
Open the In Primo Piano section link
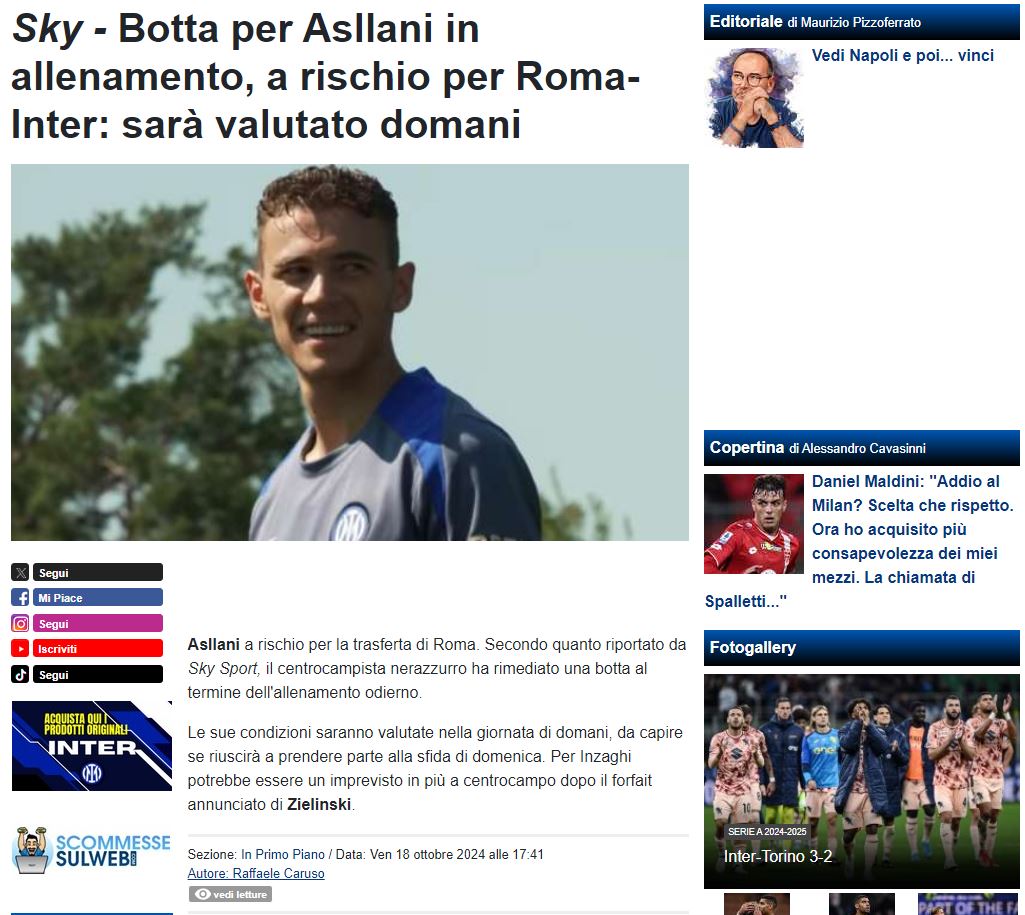tap(282, 854)
